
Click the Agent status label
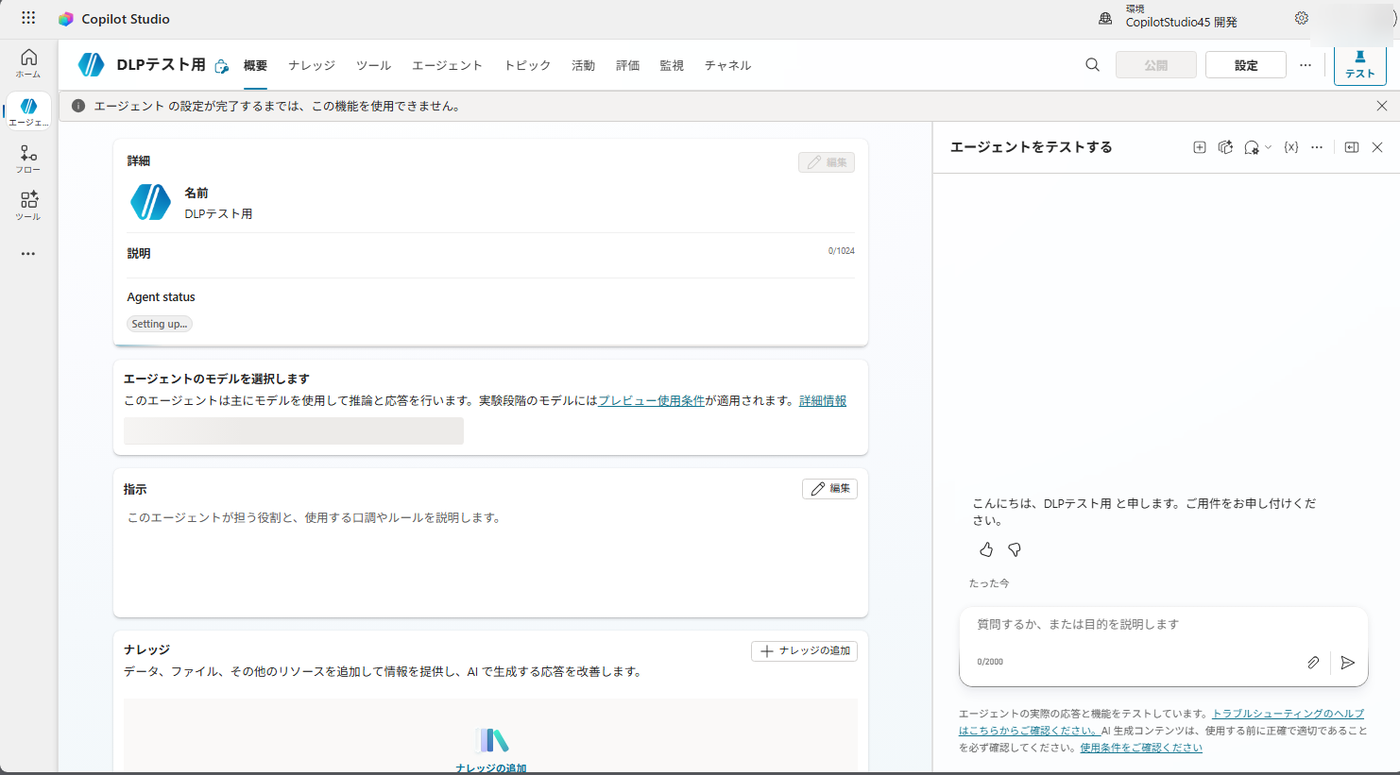coord(161,297)
